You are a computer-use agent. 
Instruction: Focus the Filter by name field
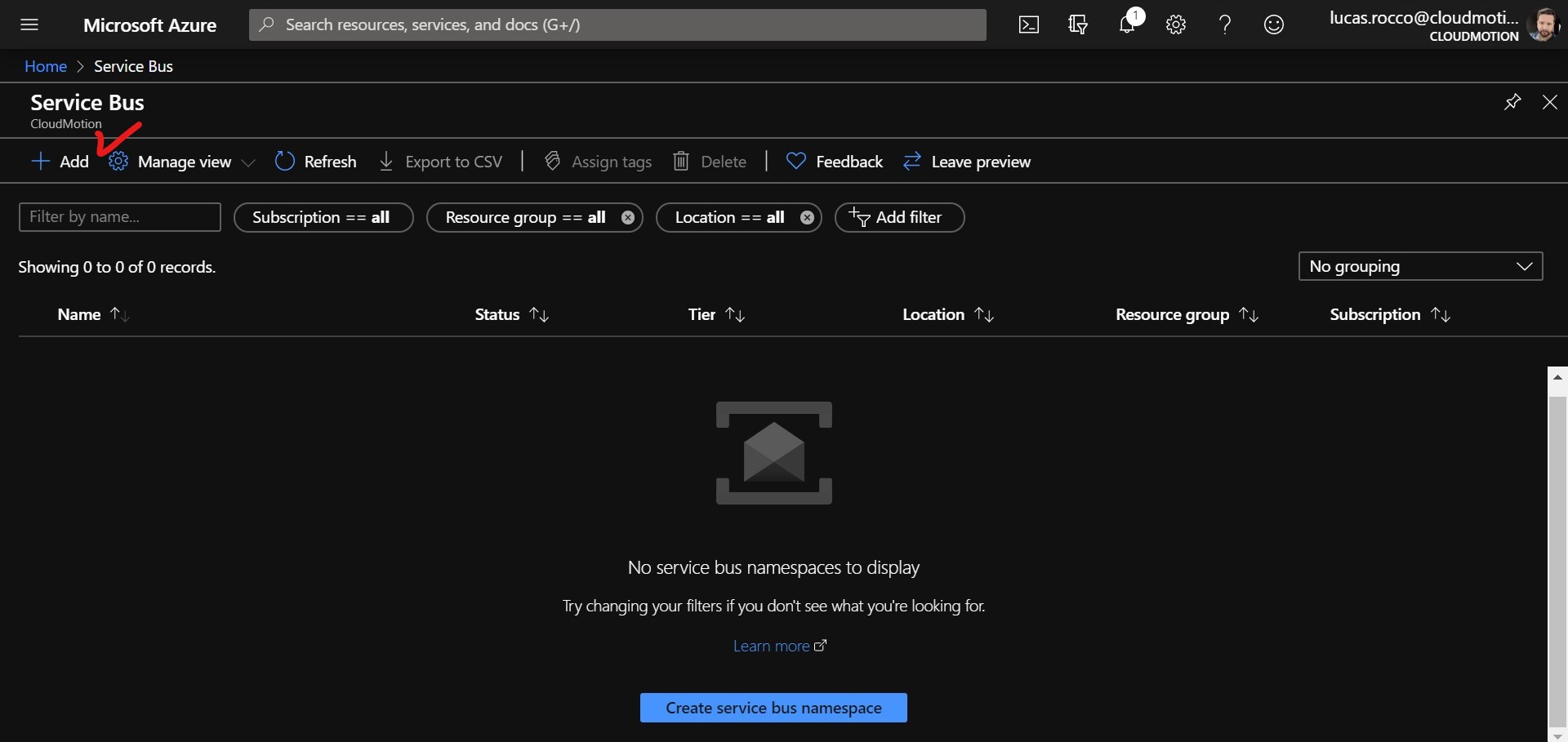[x=120, y=217]
